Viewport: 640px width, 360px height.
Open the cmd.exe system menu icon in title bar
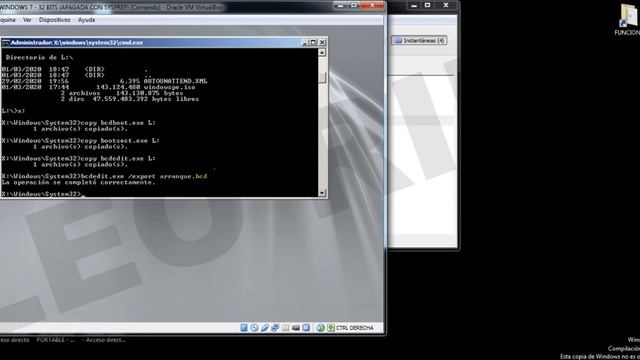click(5, 42)
